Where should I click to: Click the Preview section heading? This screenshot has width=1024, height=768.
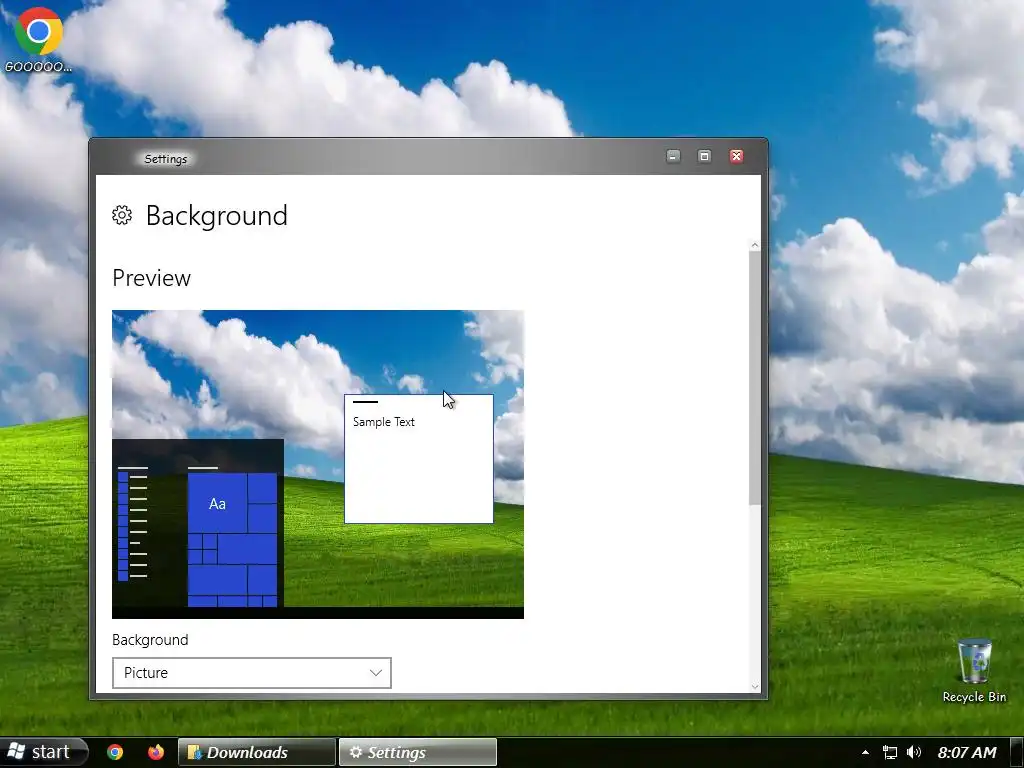point(152,278)
